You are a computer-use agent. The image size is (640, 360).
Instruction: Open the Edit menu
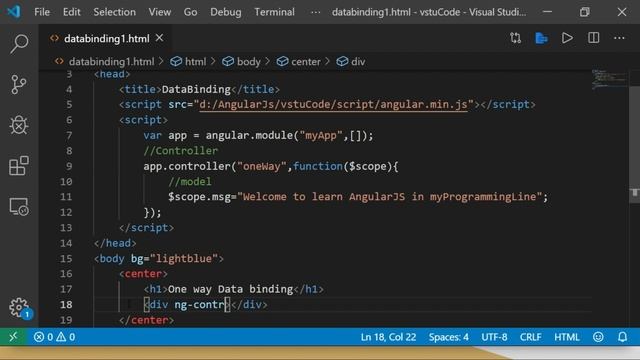pos(71,12)
